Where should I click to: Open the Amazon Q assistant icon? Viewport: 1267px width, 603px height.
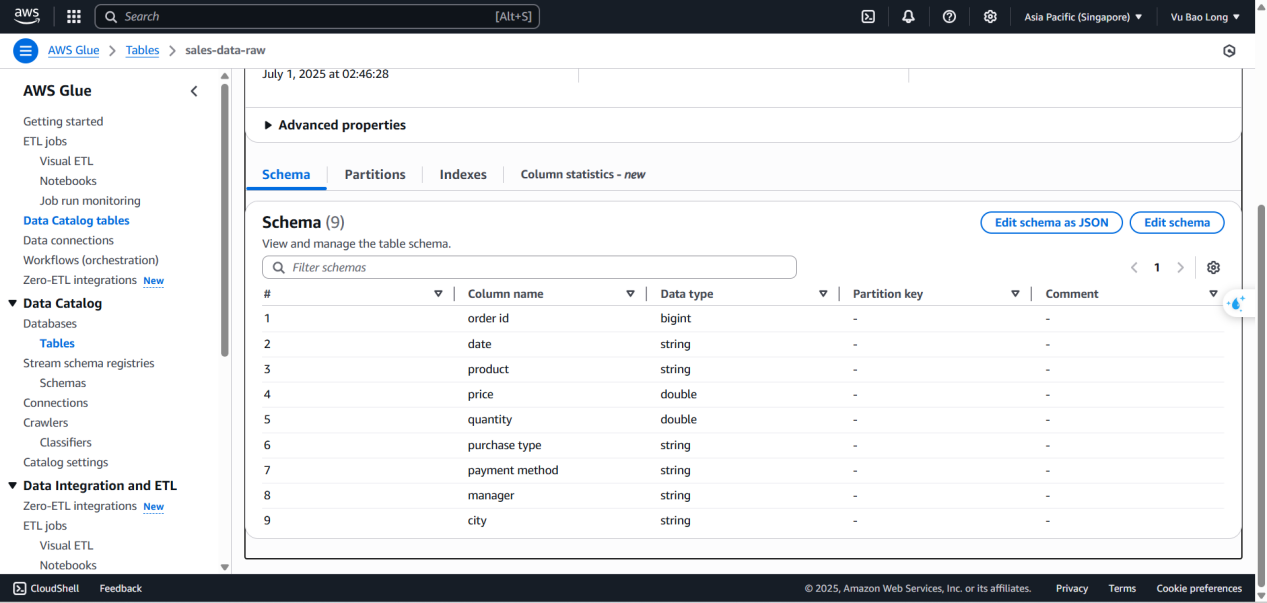[1237, 303]
